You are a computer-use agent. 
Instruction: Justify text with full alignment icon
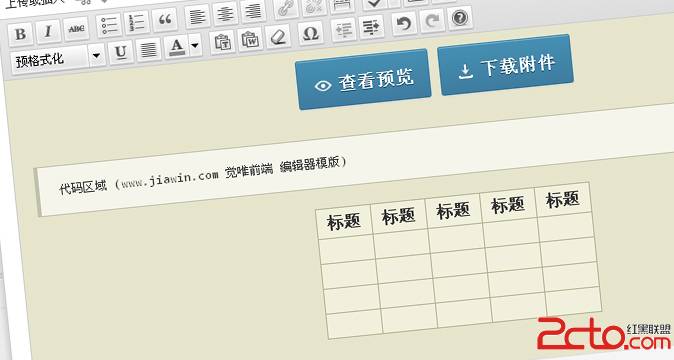(149, 49)
